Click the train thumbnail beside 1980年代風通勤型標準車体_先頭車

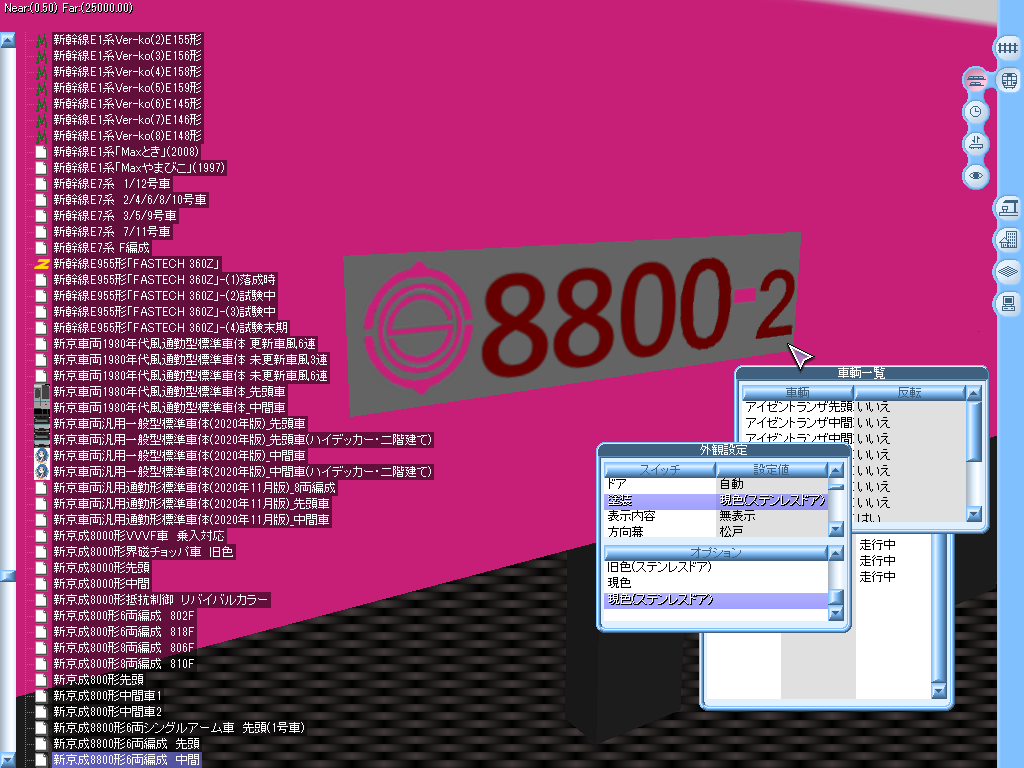tap(42, 392)
